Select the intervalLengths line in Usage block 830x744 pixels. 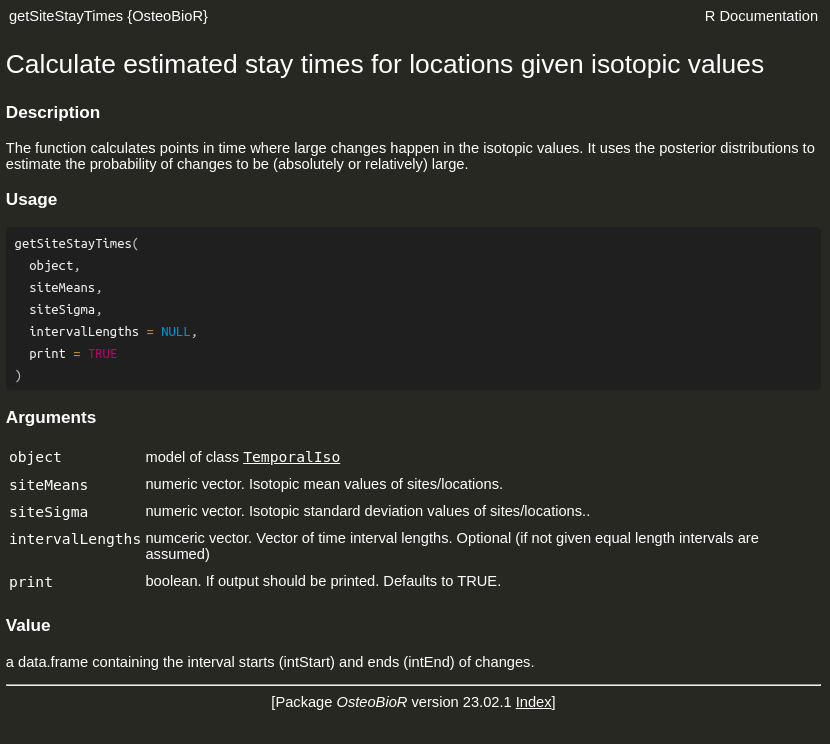pos(84,331)
